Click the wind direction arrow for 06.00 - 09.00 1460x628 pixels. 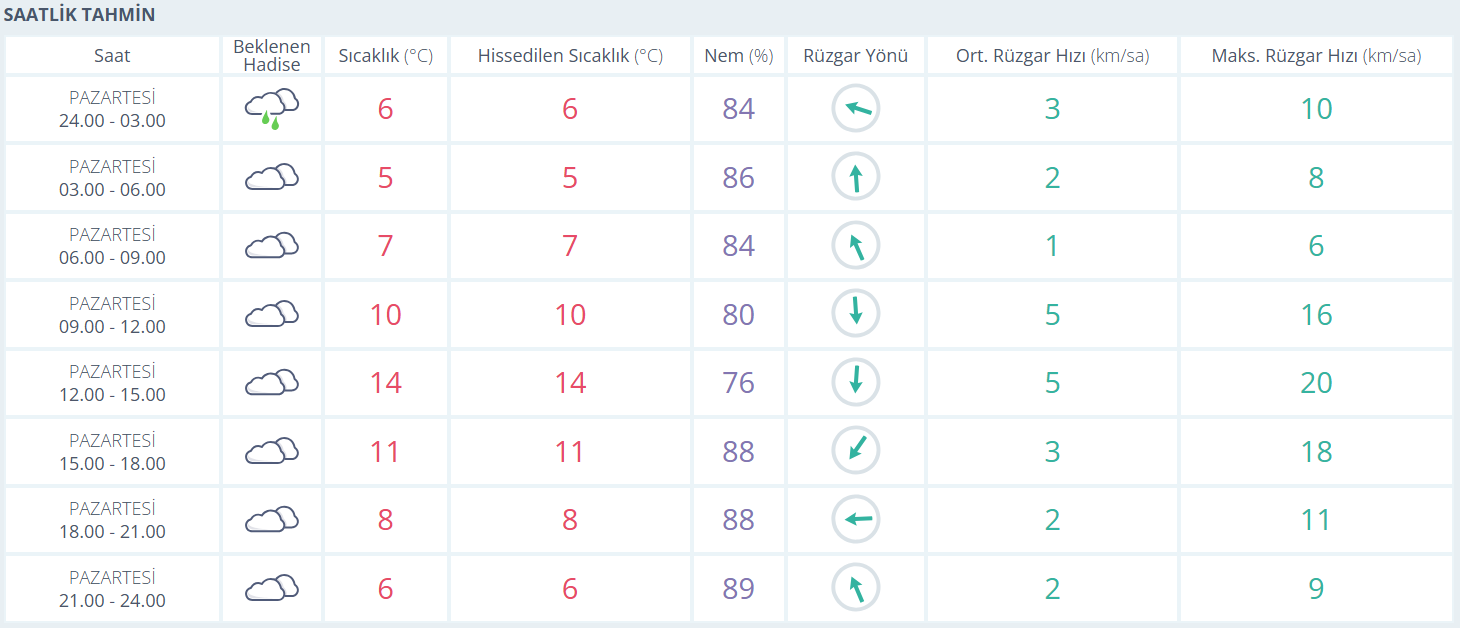(x=856, y=246)
